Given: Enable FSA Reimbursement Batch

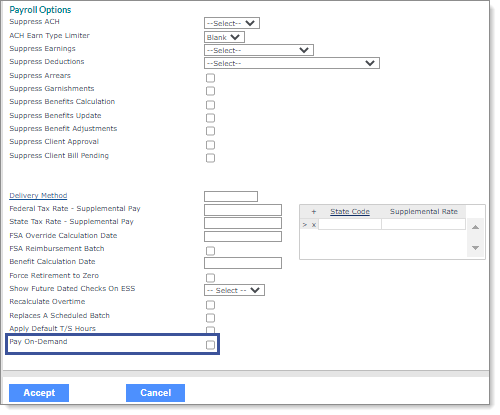Looking at the screenshot, I should click(210, 251).
